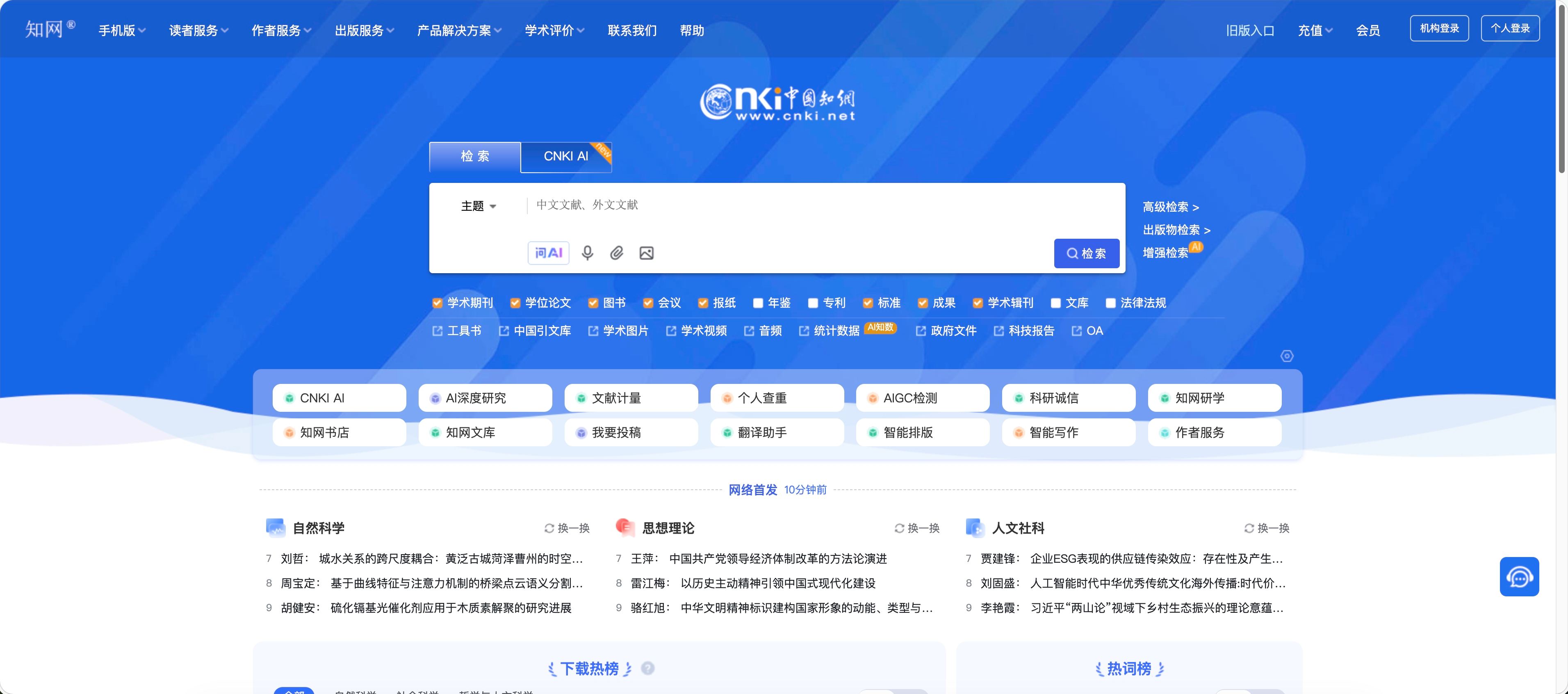The image size is (1568, 694).
Task: Check the 文库 checkbox
Action: (x=1055, y=303)
